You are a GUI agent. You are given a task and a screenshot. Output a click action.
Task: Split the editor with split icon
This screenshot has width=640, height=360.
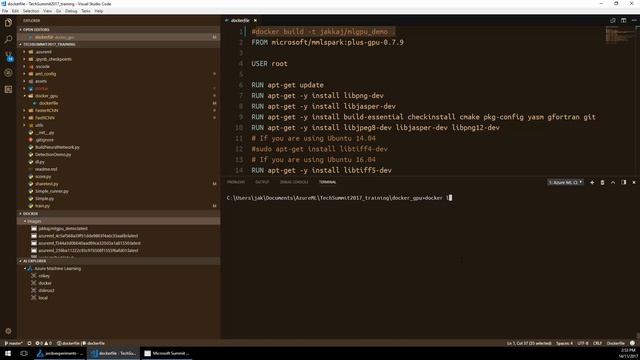[x=623, y=20]
